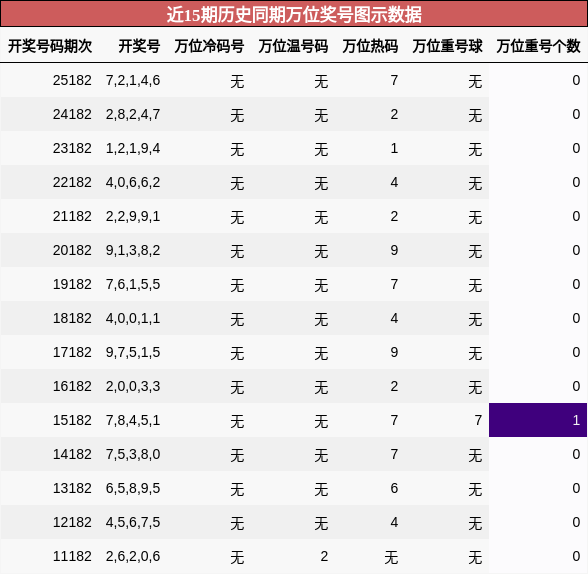Viewport: 588px width, 574px height.
Task: Click the purple highlighted cell with 1
Action: pos(538,420)
